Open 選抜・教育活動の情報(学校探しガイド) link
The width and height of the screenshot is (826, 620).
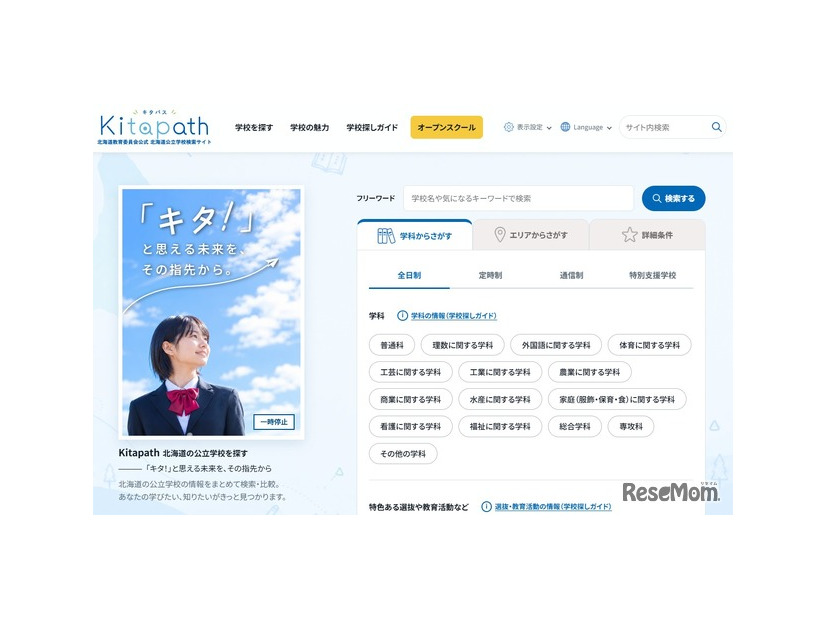click(x=553, y=507)
